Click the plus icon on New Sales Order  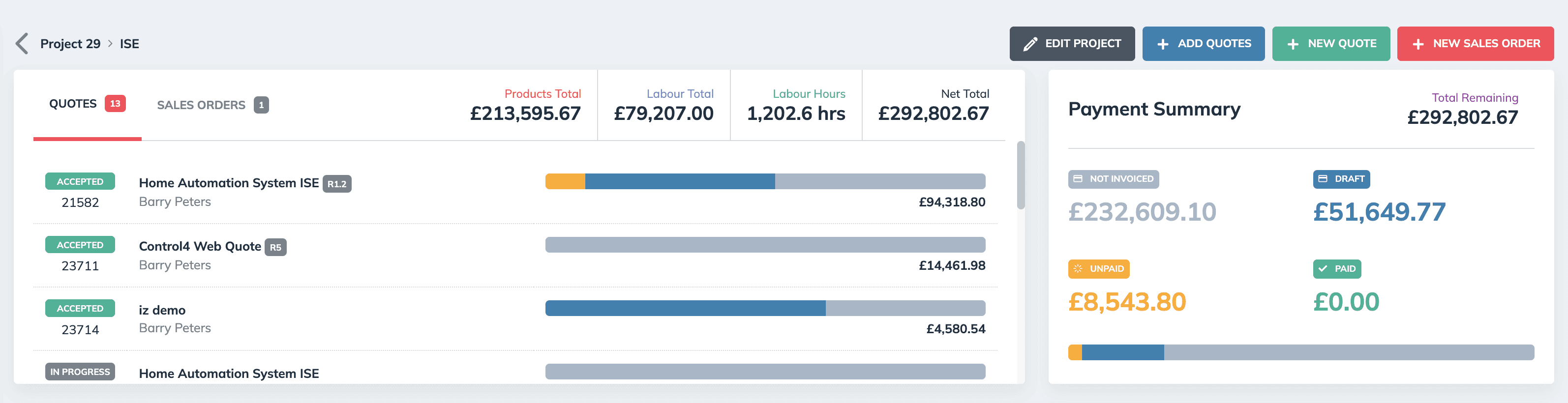pyautogui.click(x=1419, y=43)
